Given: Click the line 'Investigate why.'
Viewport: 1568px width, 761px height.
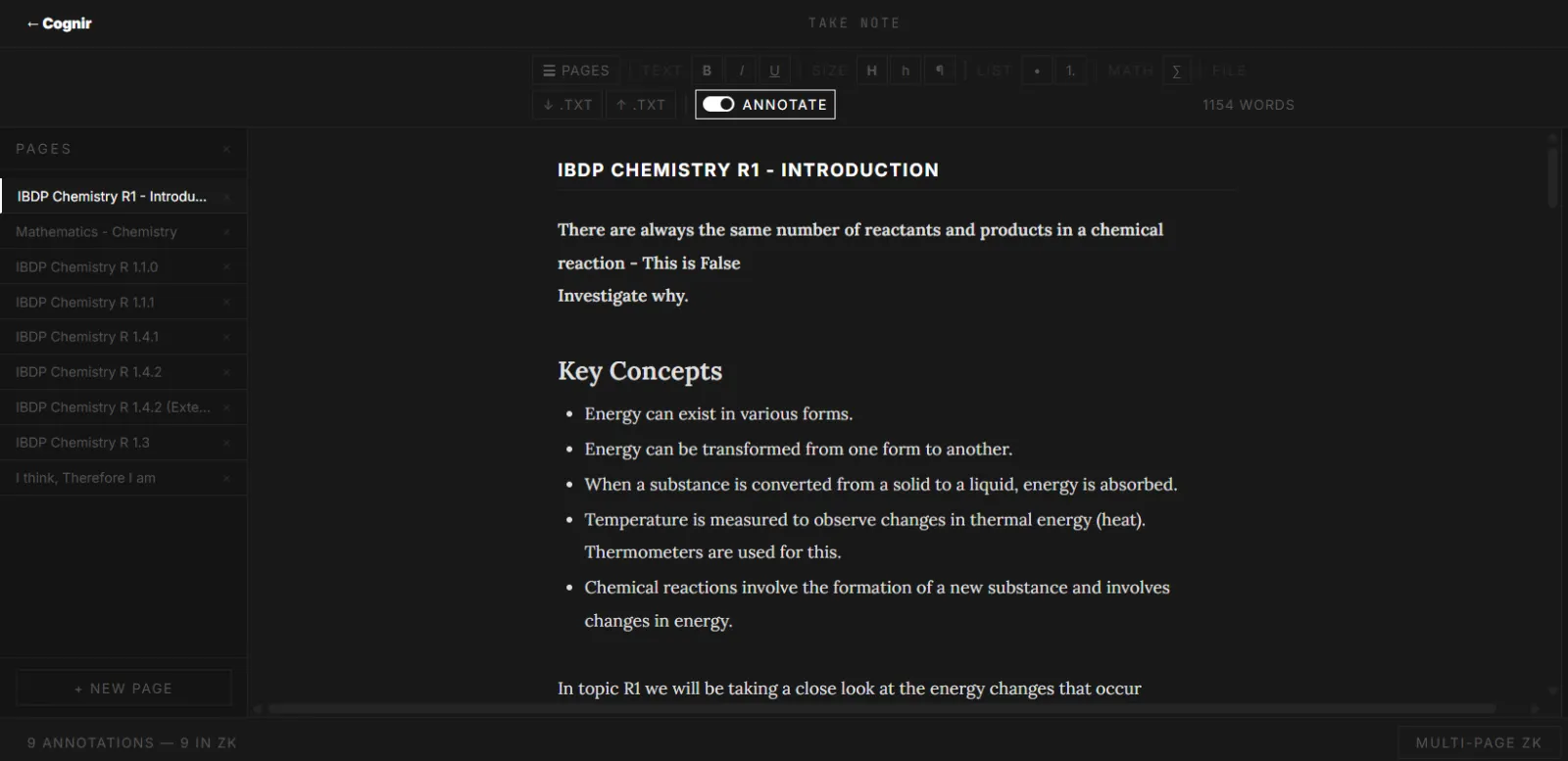Looking at the screenshot, I should (623, 296).
